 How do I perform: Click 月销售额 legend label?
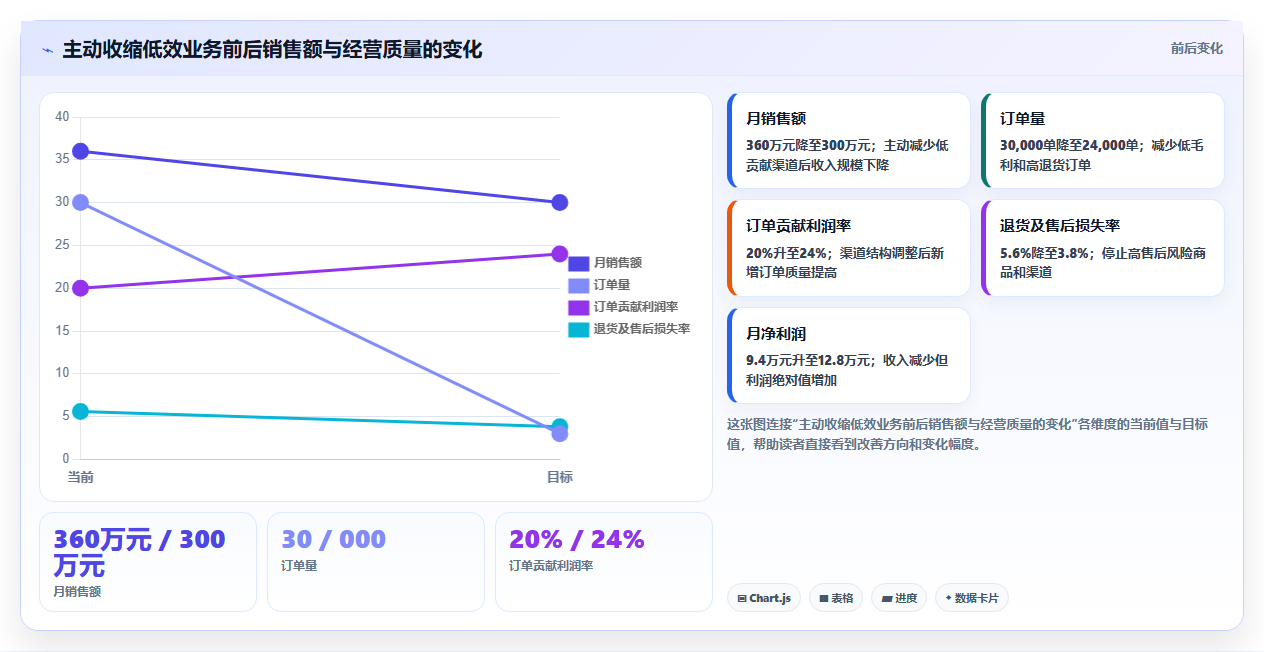click(x=618, y=263)
